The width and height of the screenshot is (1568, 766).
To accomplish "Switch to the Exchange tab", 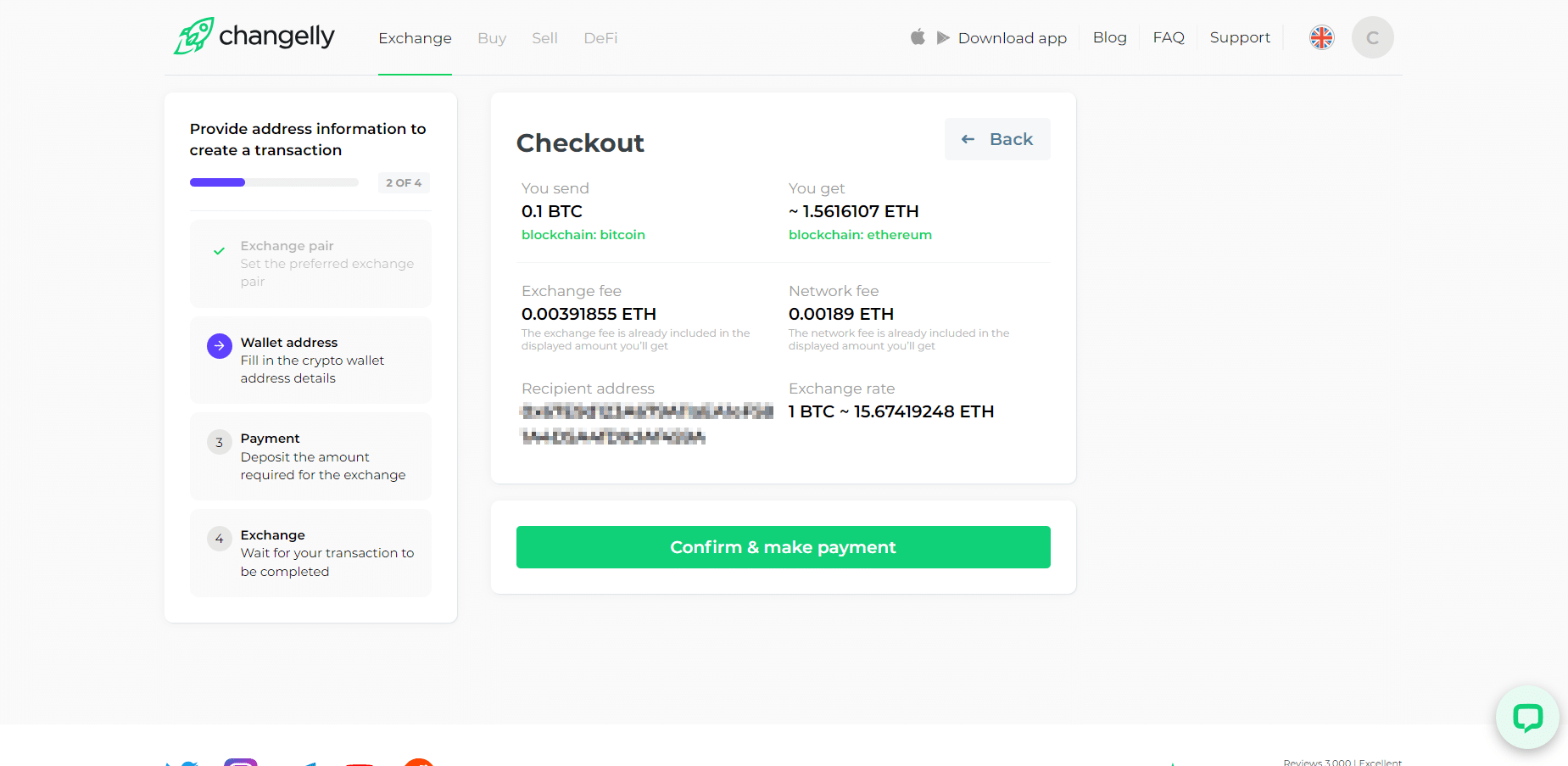I will coord(415,38).
